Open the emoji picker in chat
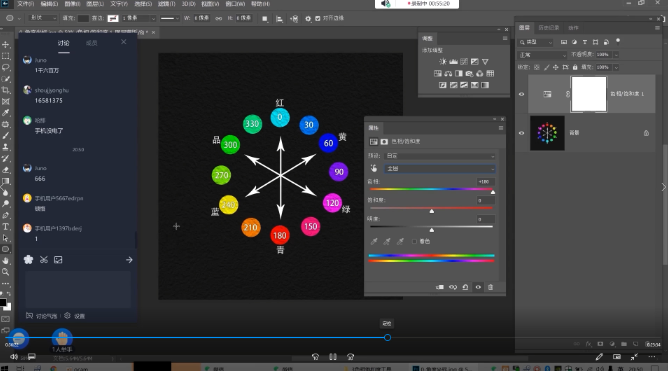The image size is (668, 371). 29,260
